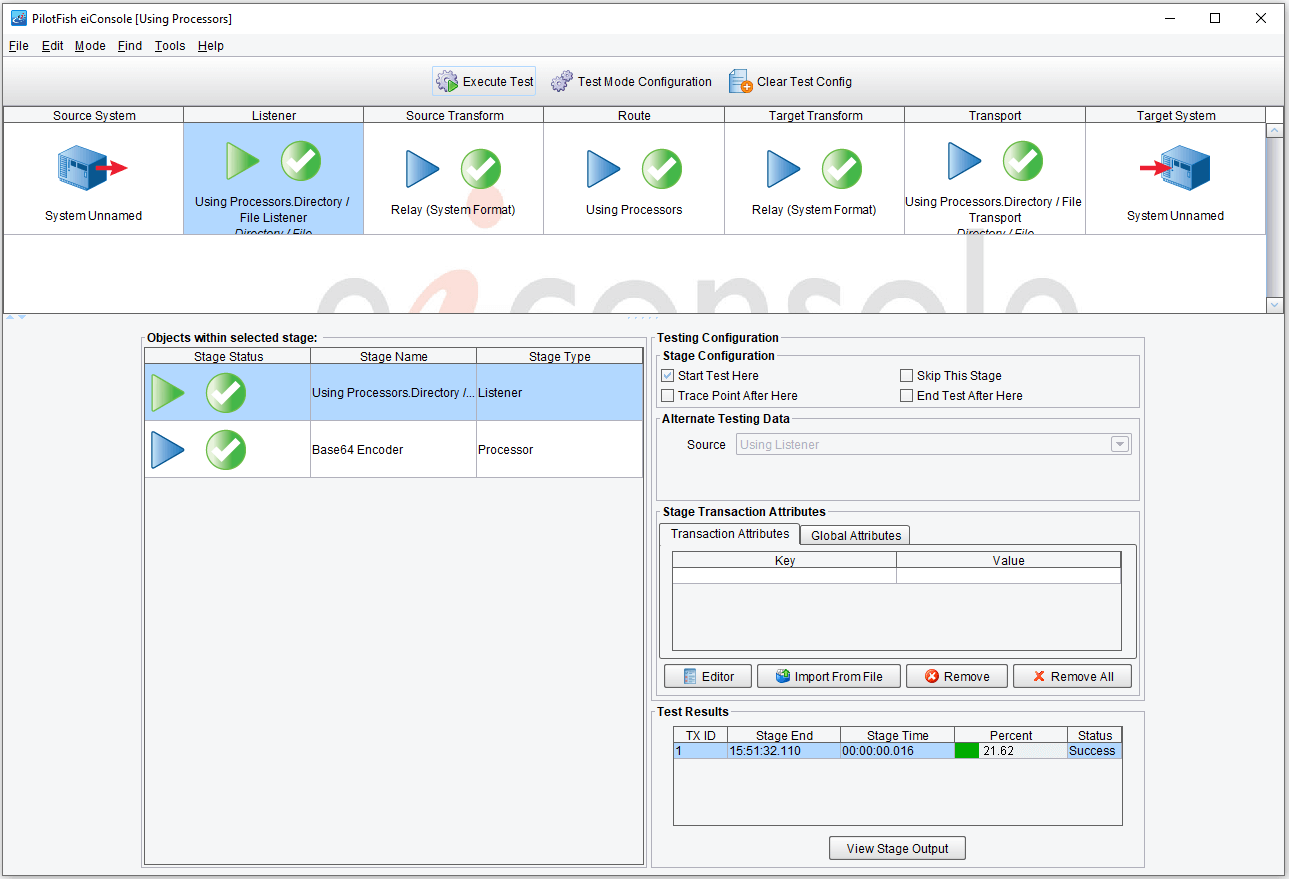The image size is (1289, 879).
Task: Enable Trace Point After Here checkbox
Action: point(668,396)
